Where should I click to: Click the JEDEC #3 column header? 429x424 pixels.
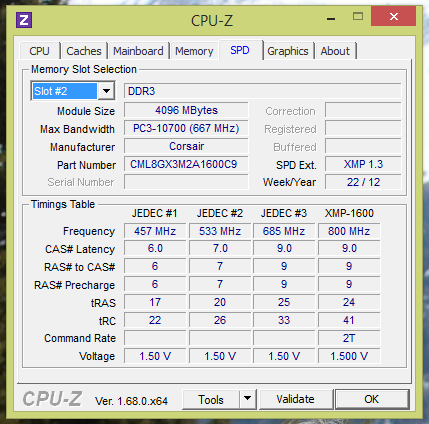(x=284, y=213)
